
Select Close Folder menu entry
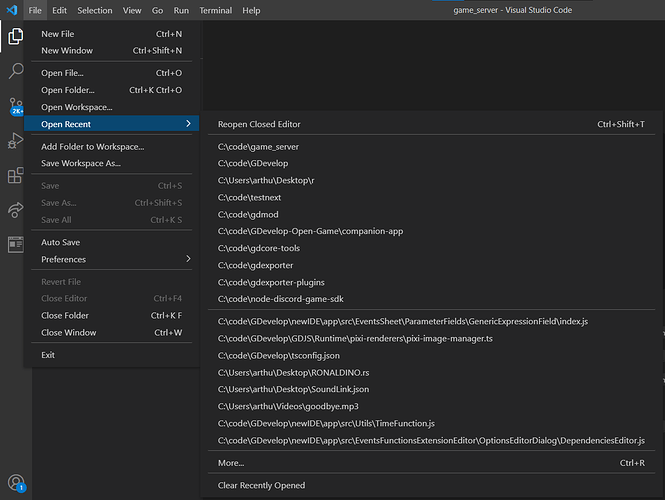click(x=112, y=316)
